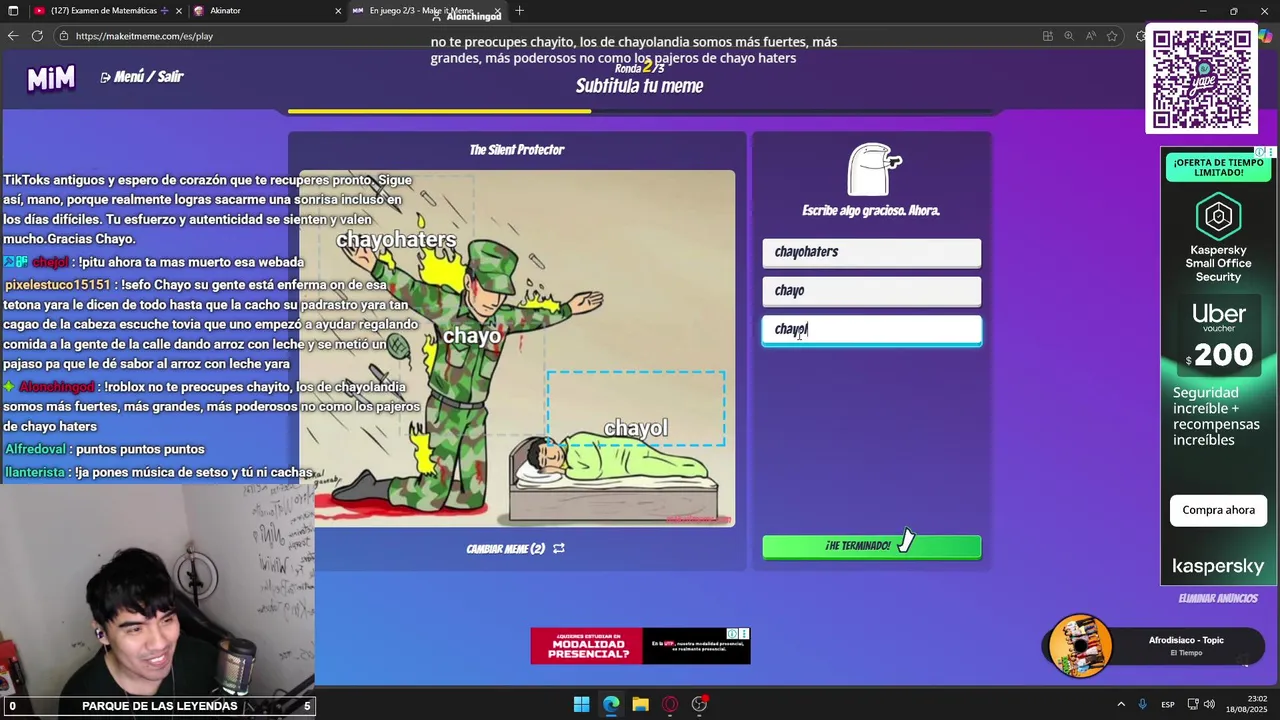Viewport: 1280px width, 720px height.
Task: Show hidden system tray icons
Action: coord(1121,705)
